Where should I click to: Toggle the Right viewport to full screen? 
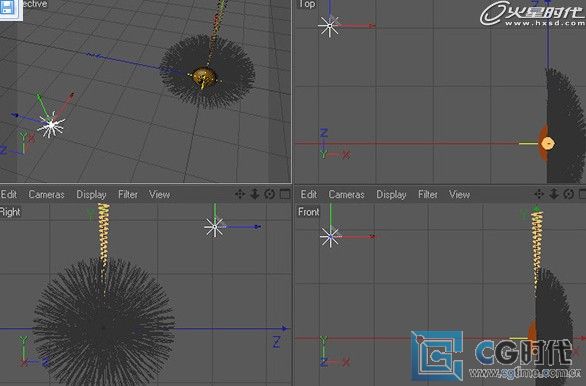(285, 194)
